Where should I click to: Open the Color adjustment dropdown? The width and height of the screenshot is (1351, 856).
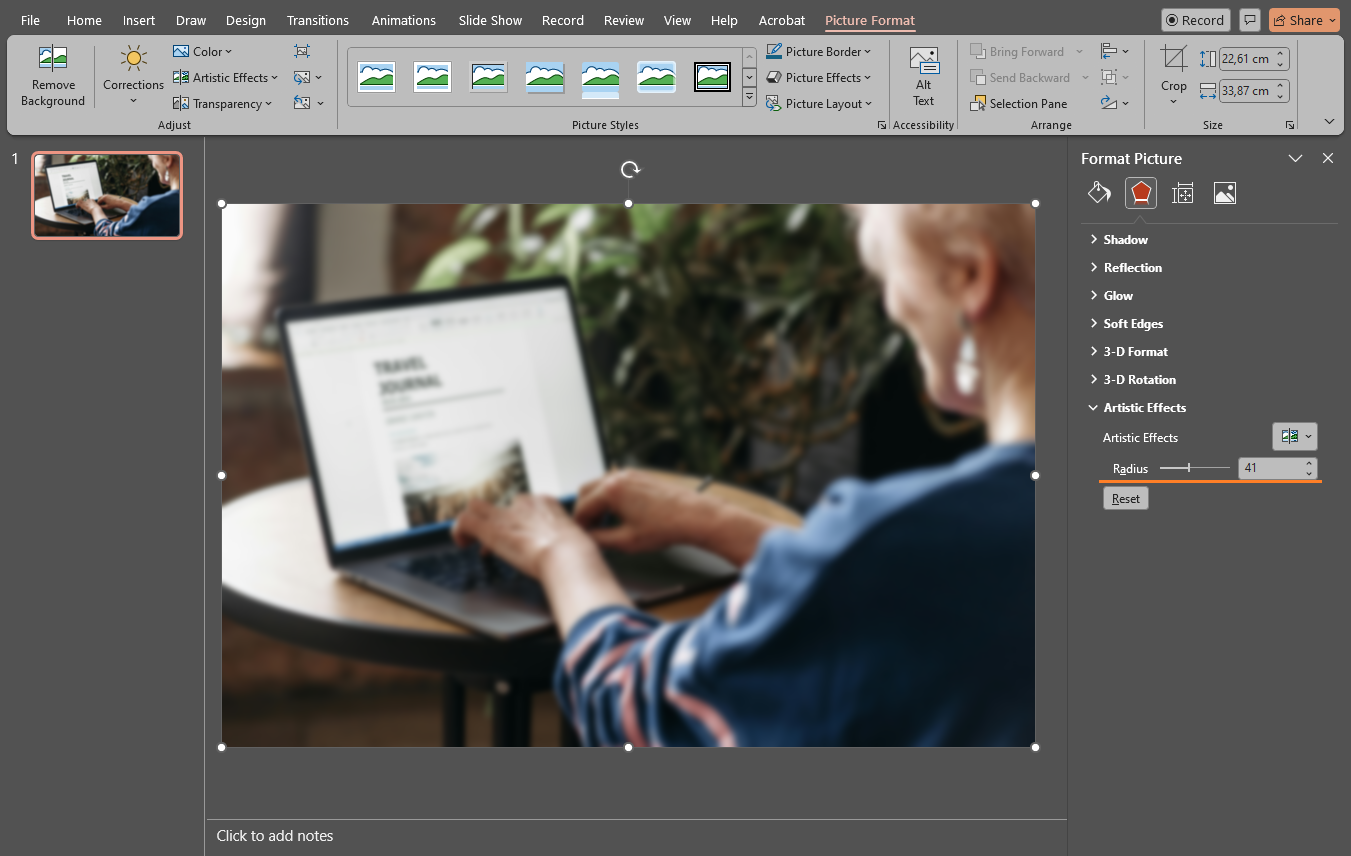coord(202,51)
